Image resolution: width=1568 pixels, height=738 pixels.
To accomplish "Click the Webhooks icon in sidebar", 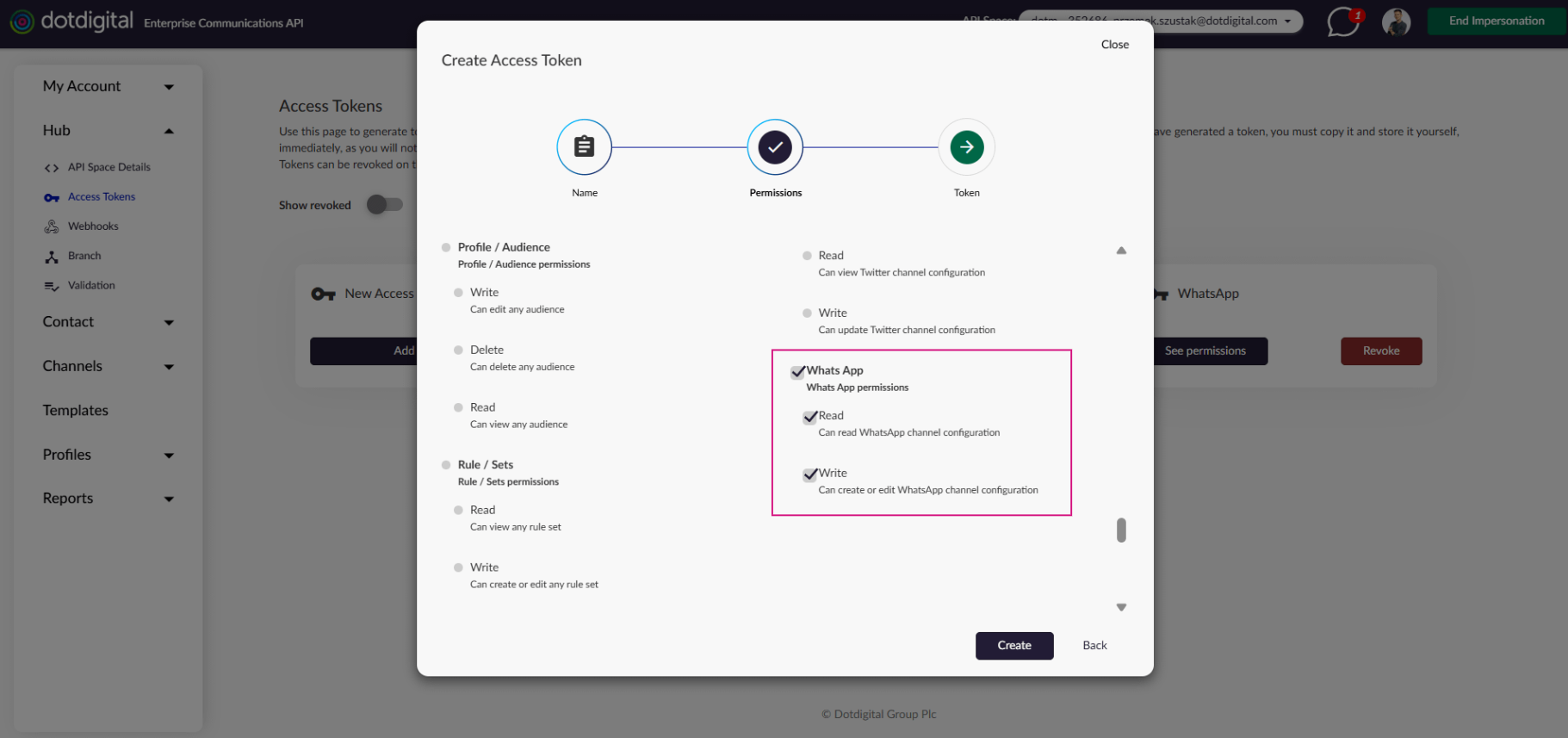I will point(52,226).
